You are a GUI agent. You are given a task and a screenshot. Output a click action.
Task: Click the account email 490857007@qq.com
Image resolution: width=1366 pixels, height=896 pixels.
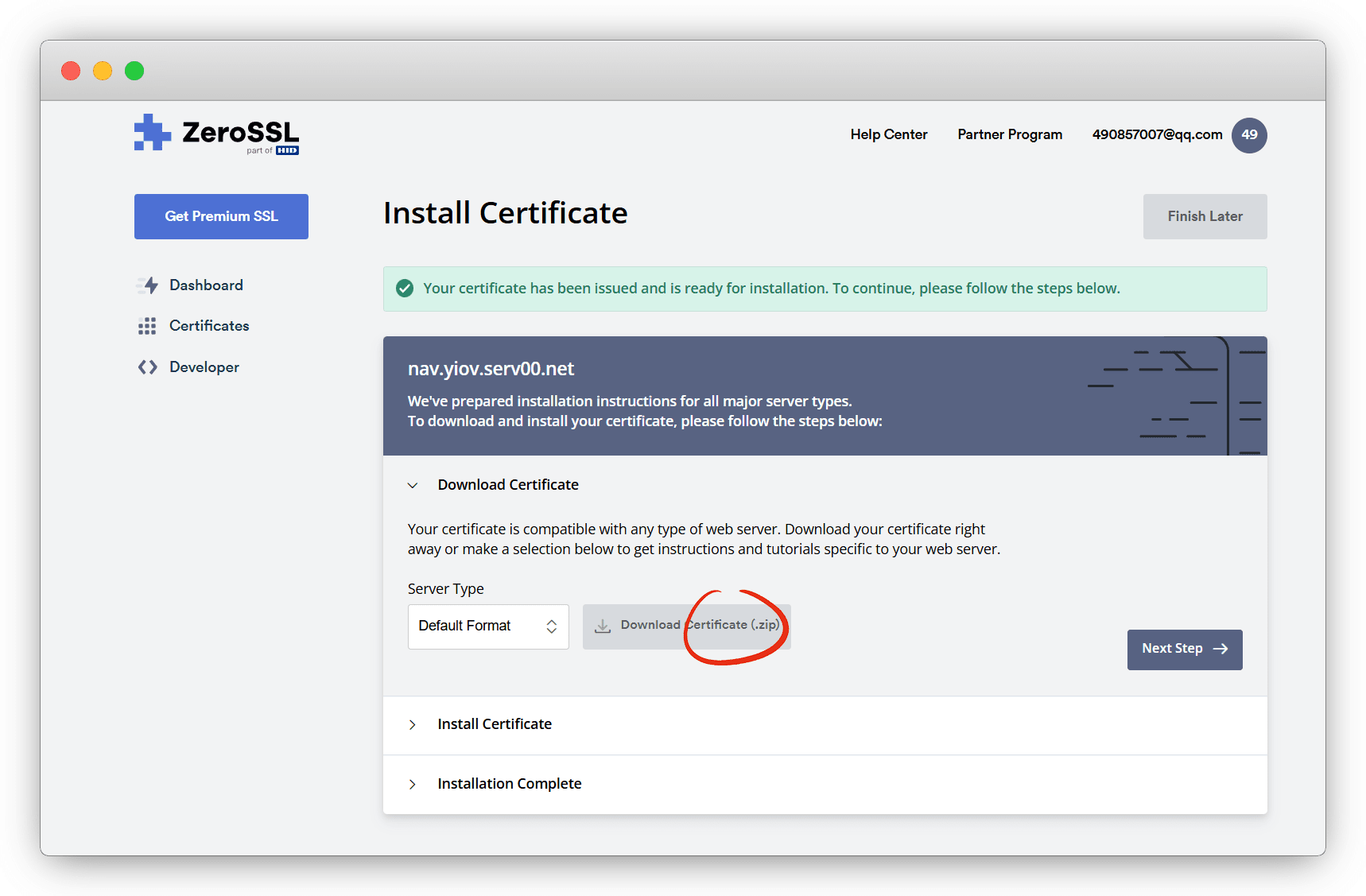point(1156,134)
